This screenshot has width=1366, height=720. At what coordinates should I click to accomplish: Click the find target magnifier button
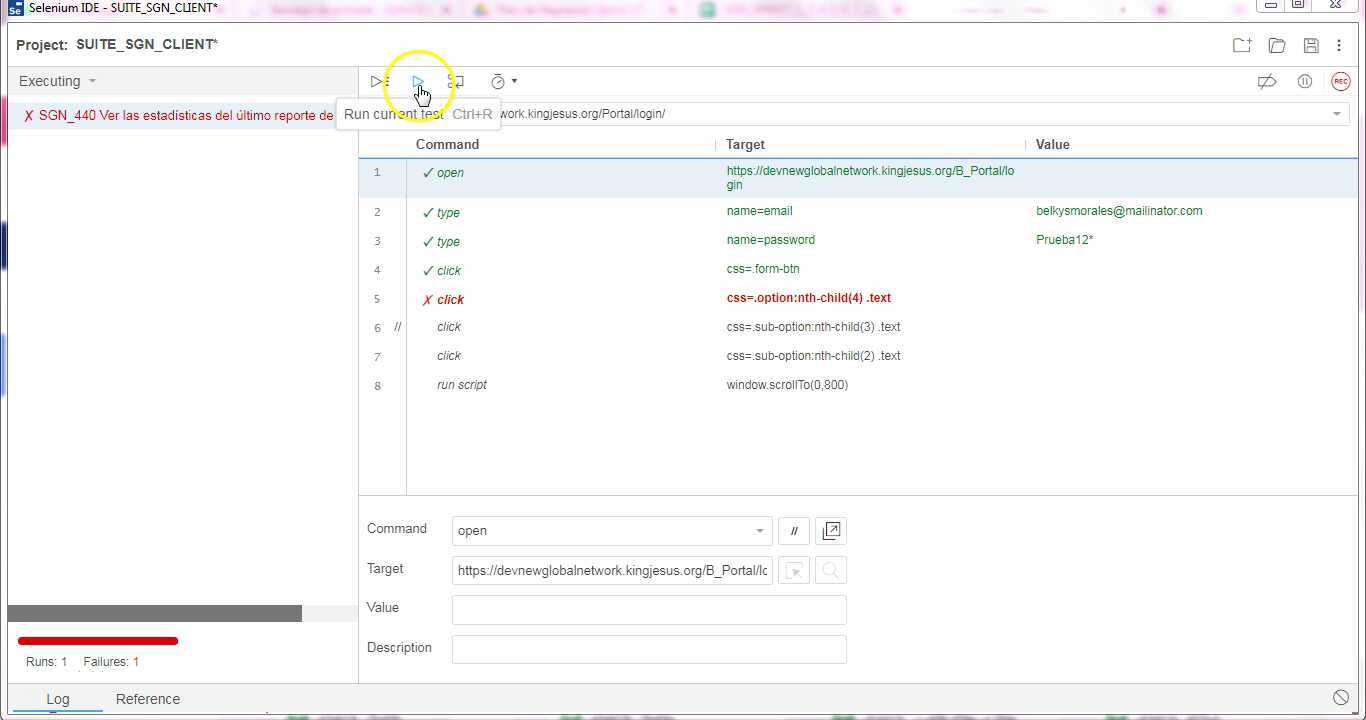pos(830,570)
